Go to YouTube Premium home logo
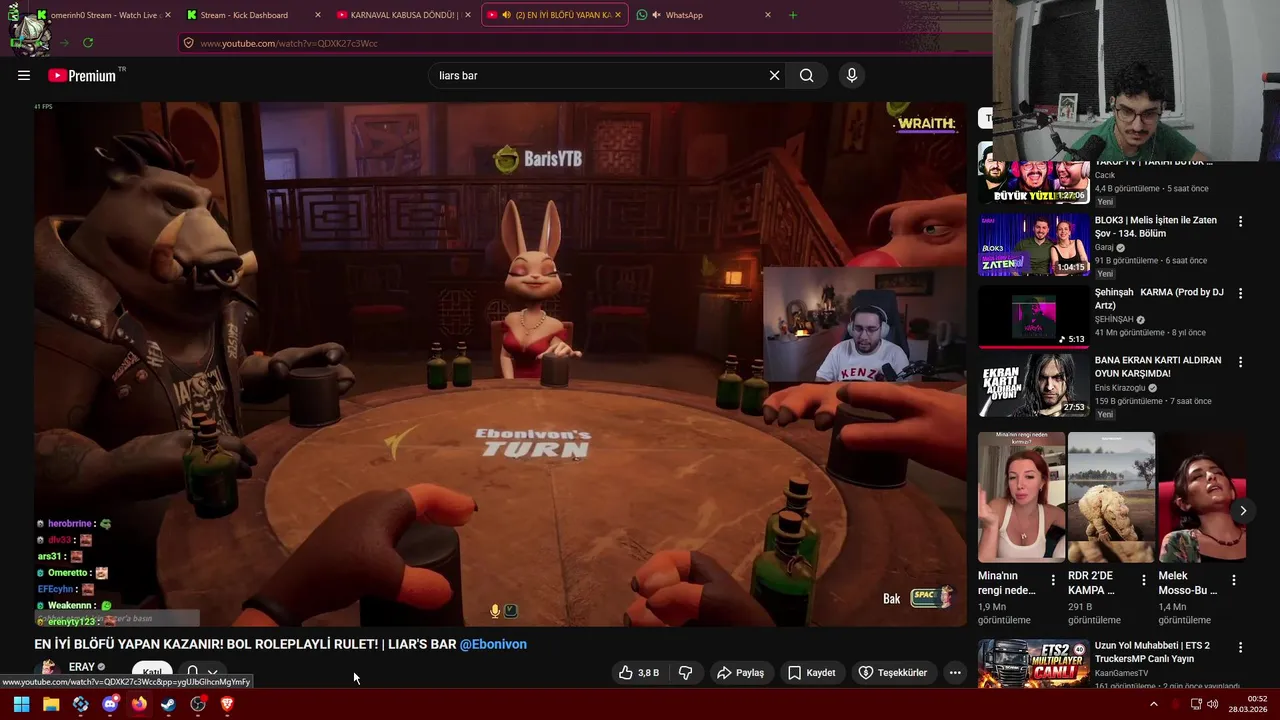 tap(83, 75)
